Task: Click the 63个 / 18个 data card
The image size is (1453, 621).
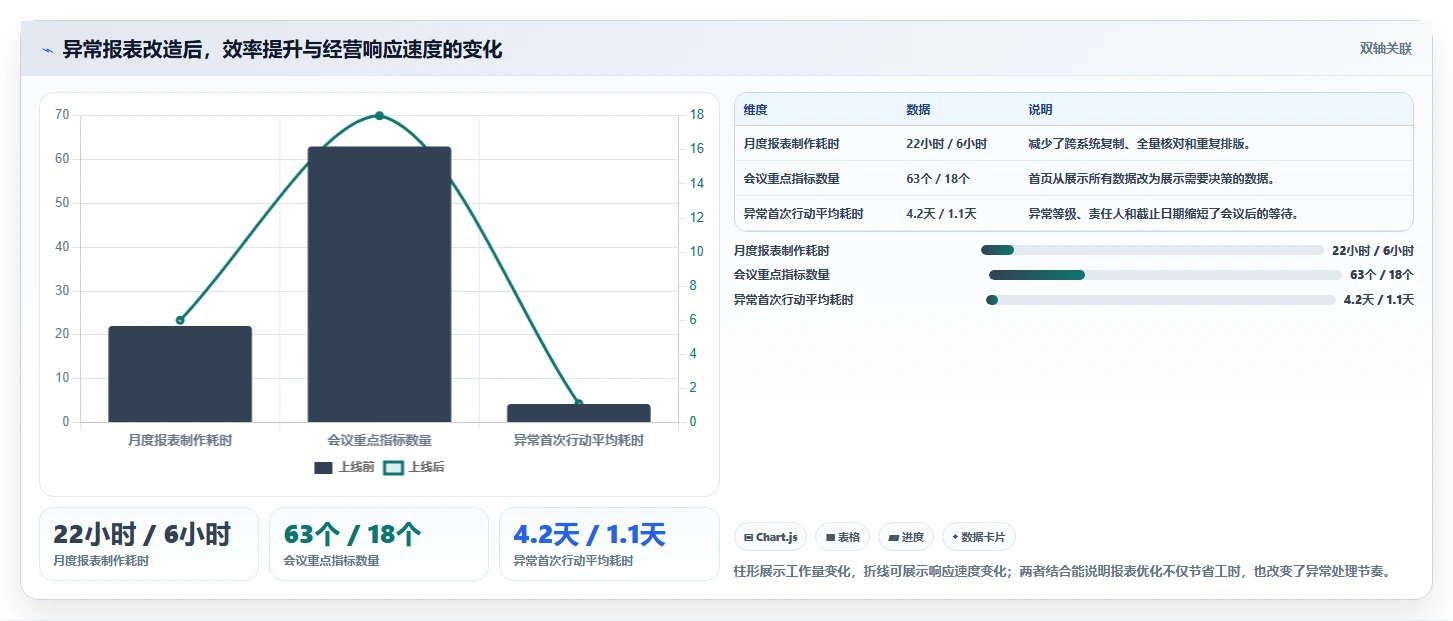Action: coord(379,544)
